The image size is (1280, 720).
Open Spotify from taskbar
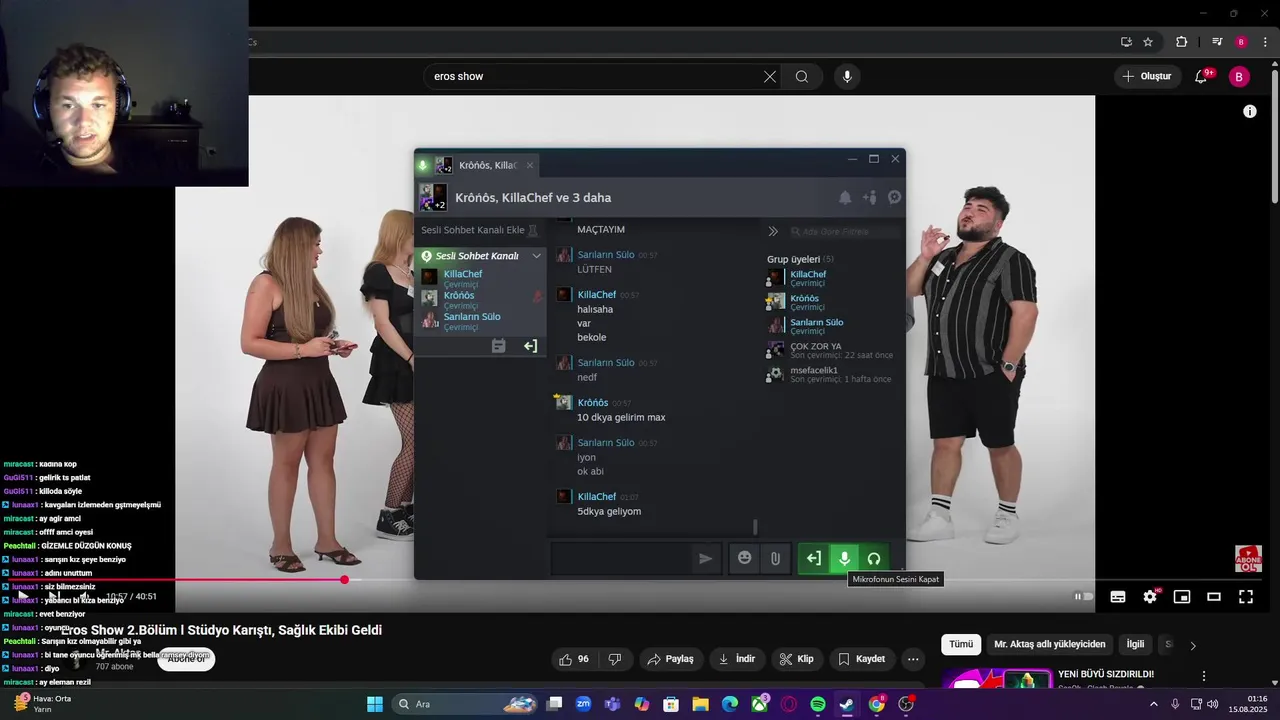click(818, 704)
